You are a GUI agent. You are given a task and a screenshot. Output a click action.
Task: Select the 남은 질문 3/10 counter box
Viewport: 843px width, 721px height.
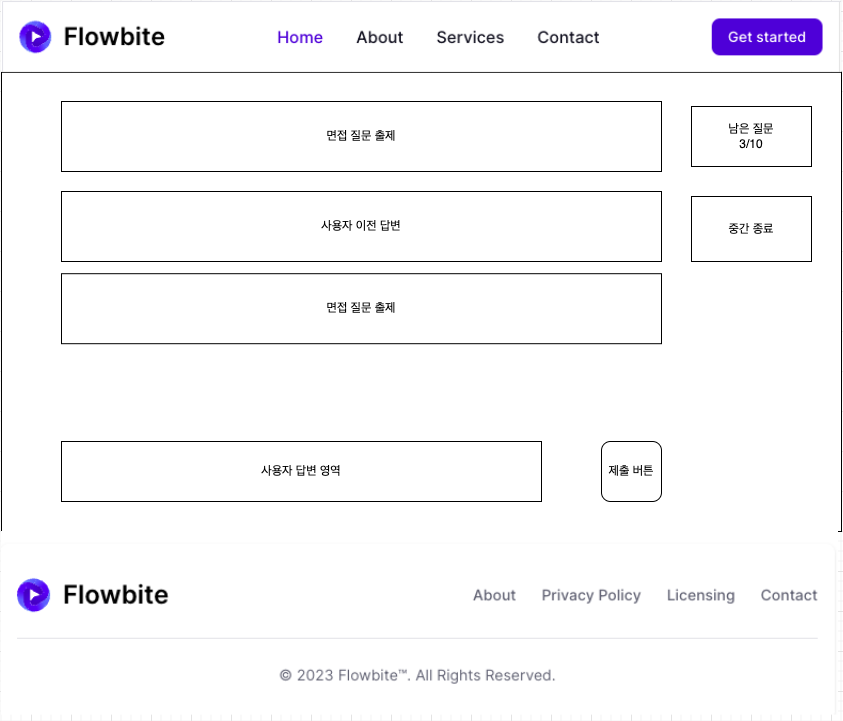(751, 137)
